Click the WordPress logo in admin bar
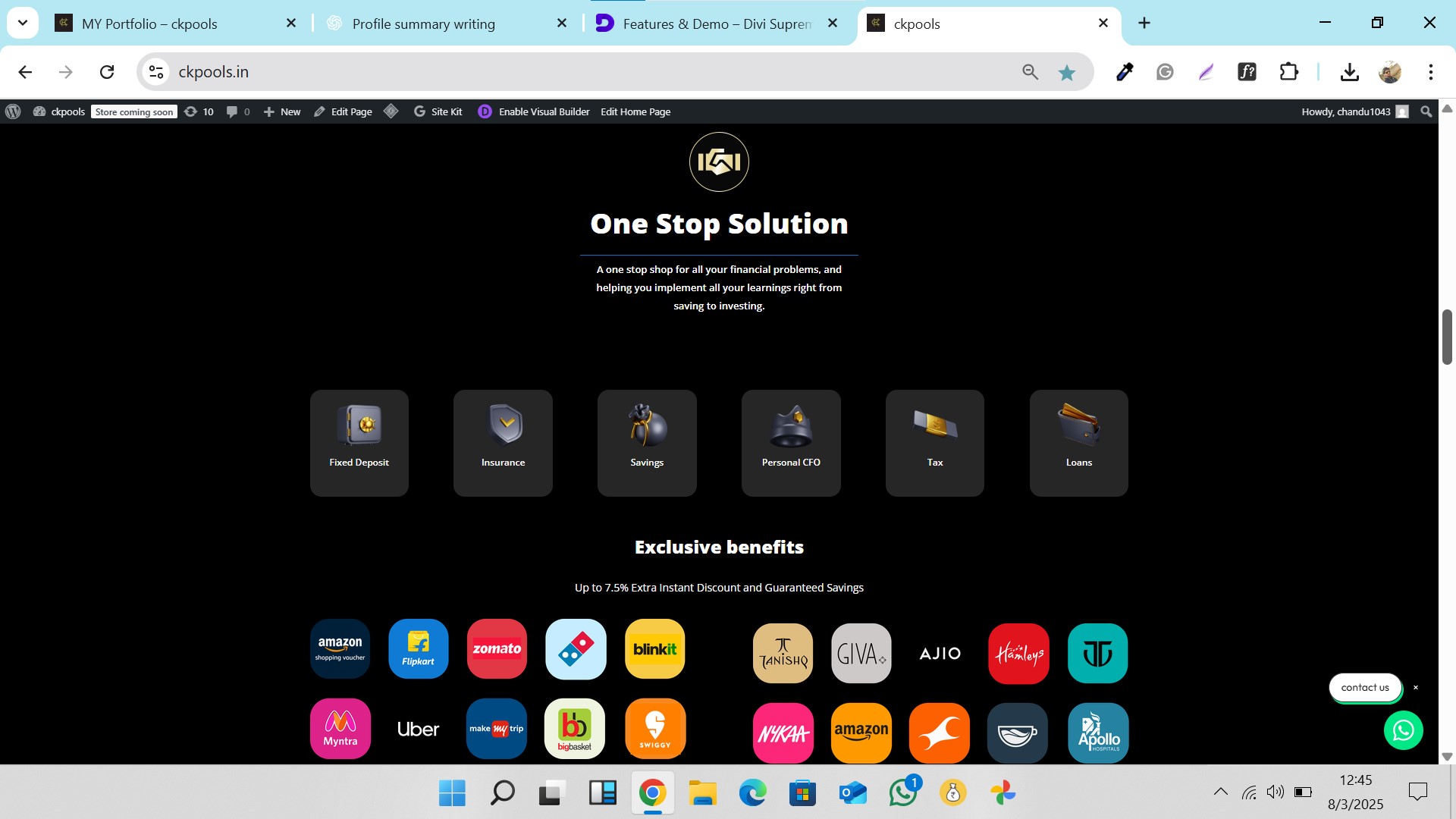Image resolution: width=1456 pixels, height=819 pixels. (x=13, y=111)
